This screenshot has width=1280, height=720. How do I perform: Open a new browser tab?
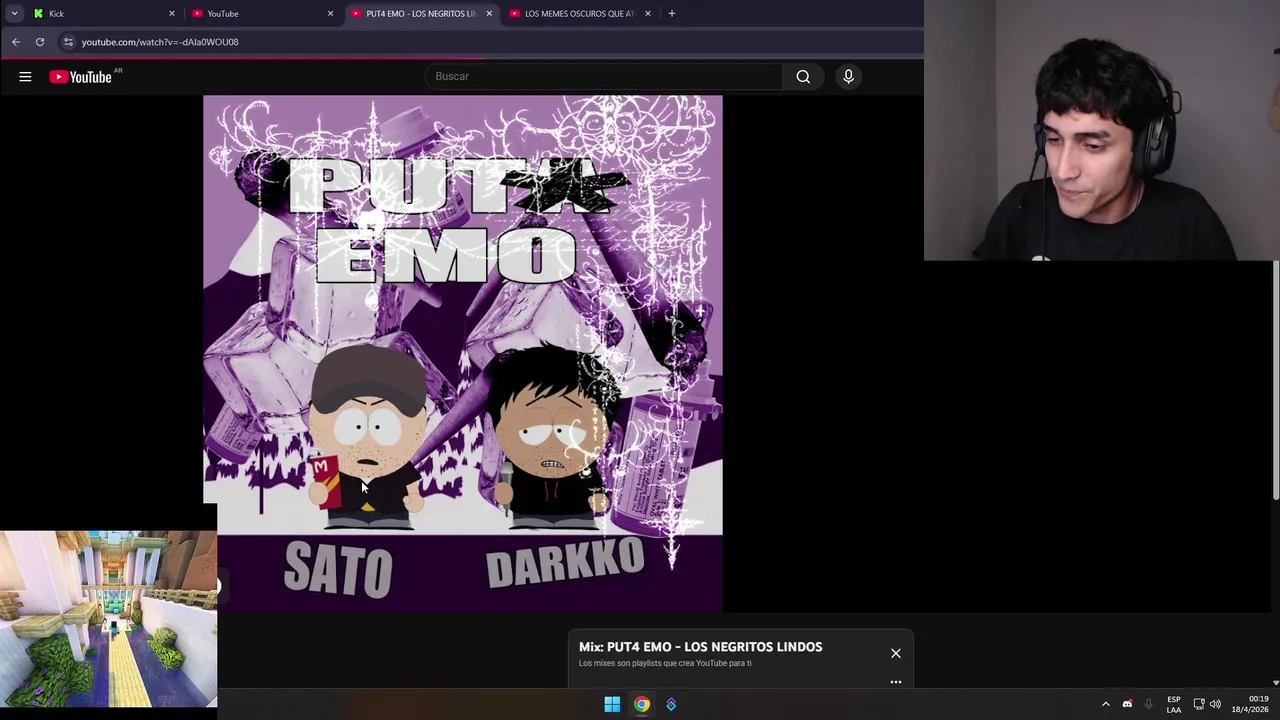[672, 13]
